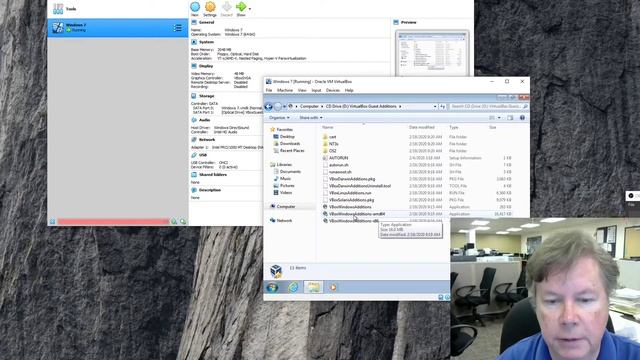640x360 pixels.
Task: Click the green Show arrow icon
Action: click(x=241, y=7)
